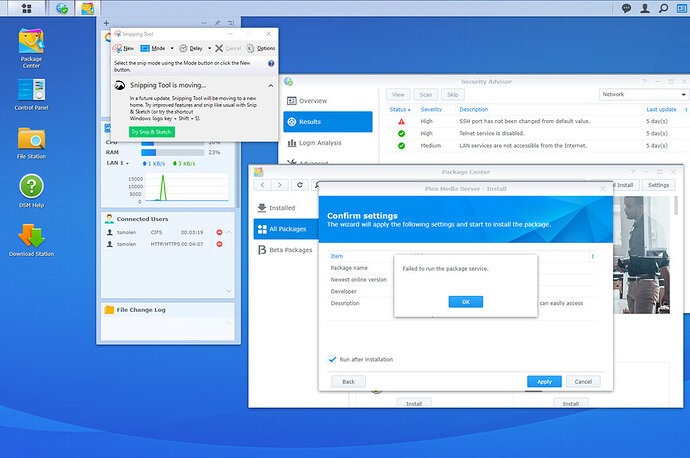The image size is (690, 458).
Task: Select the SSH port warning result row
Action: [x=534, y=121]
